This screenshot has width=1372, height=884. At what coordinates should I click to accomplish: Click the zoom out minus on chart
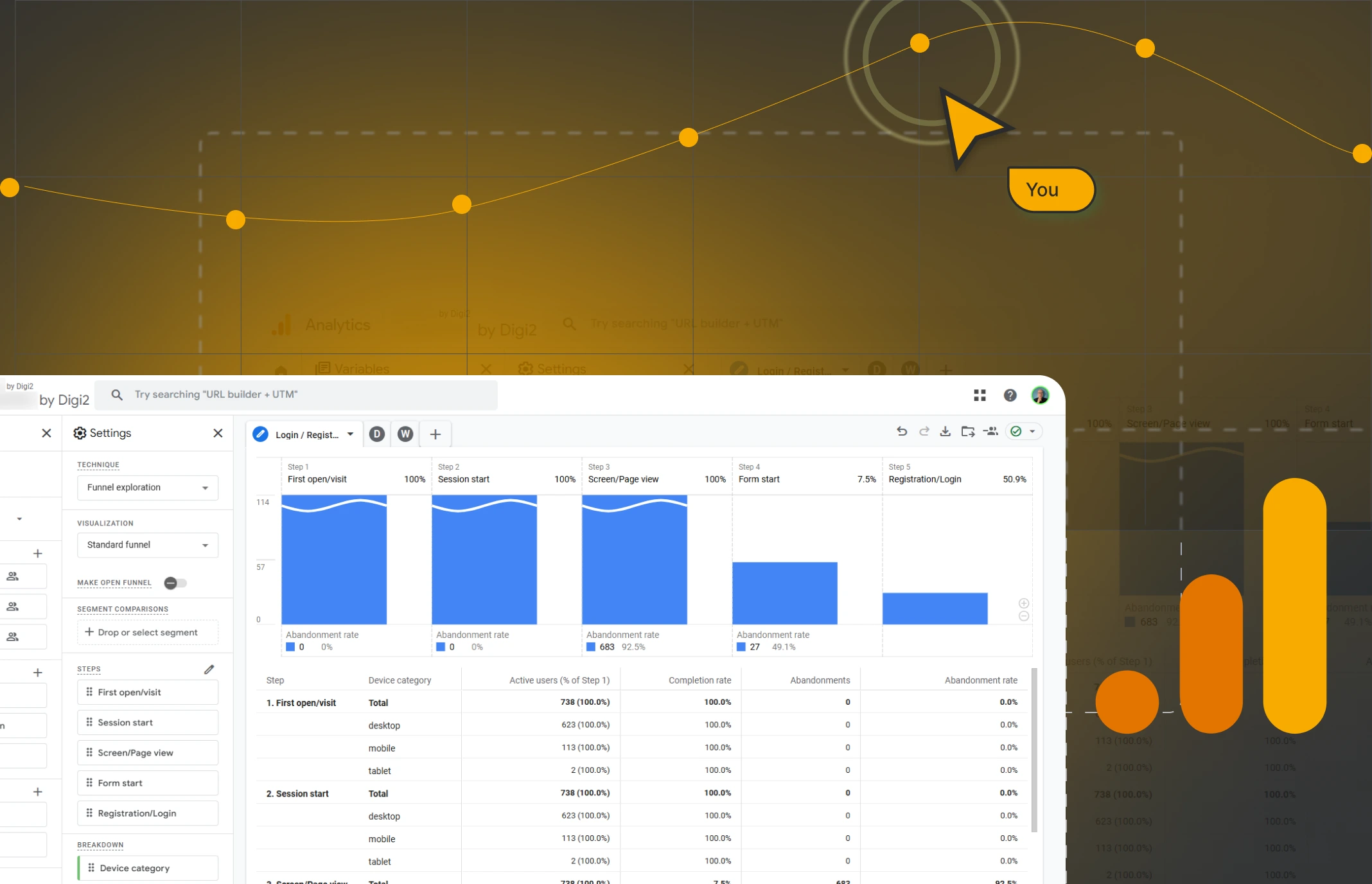(x=1024, y=616)
